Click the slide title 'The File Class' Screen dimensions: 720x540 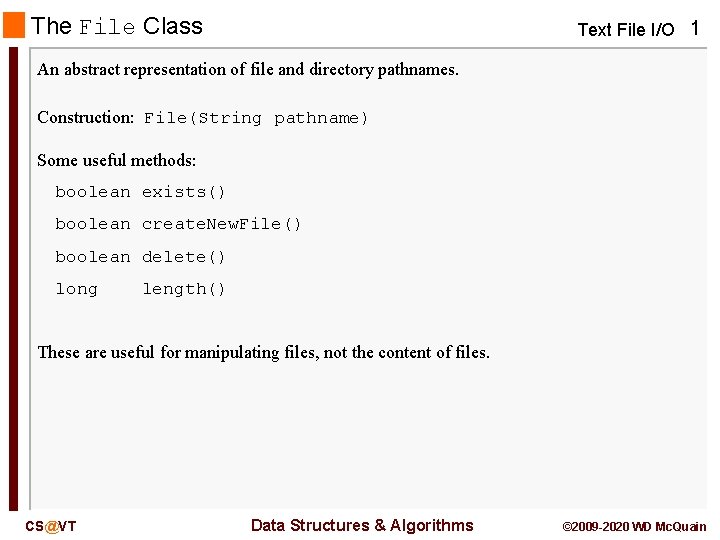pyautogui.click(x=117, y=26)
